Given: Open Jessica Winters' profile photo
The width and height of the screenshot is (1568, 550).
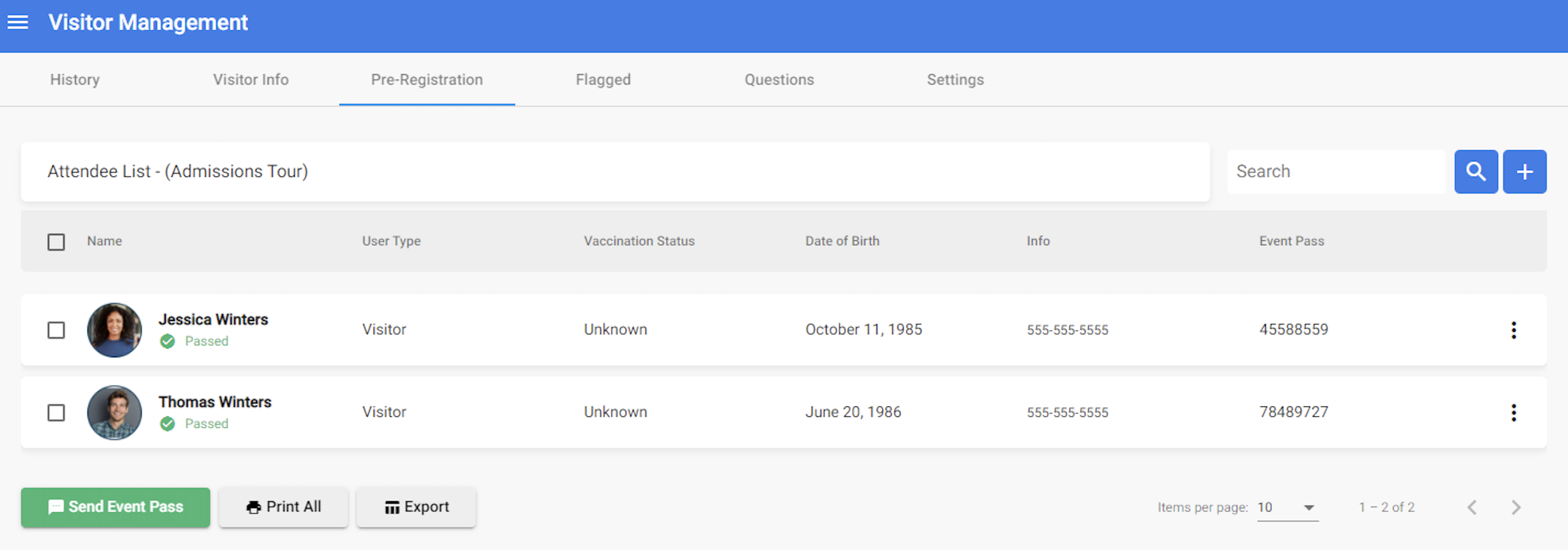Looking at the screenshot, I should coord(114,331).
